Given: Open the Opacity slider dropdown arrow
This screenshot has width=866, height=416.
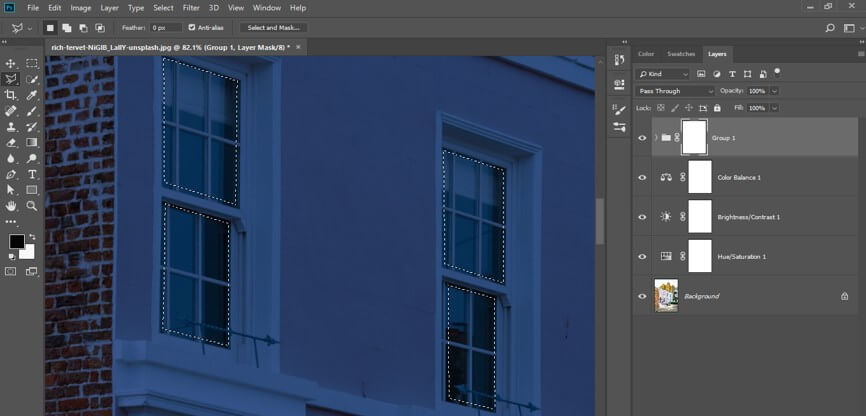Looking at the screenshot, I should point(774,91).
